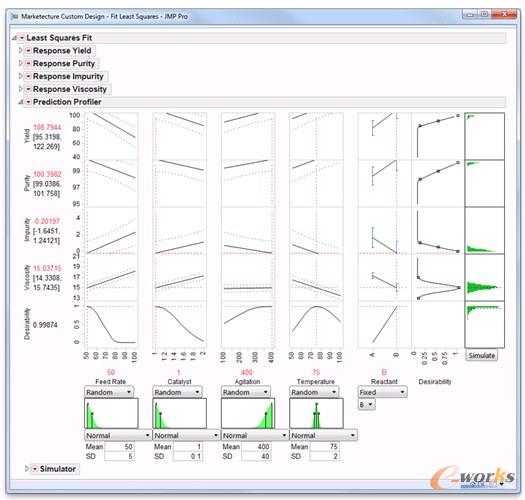The image size is (525, 500).
Task: Open the Prediction Profiler red triangle menu
Action: tap(28, 102)
